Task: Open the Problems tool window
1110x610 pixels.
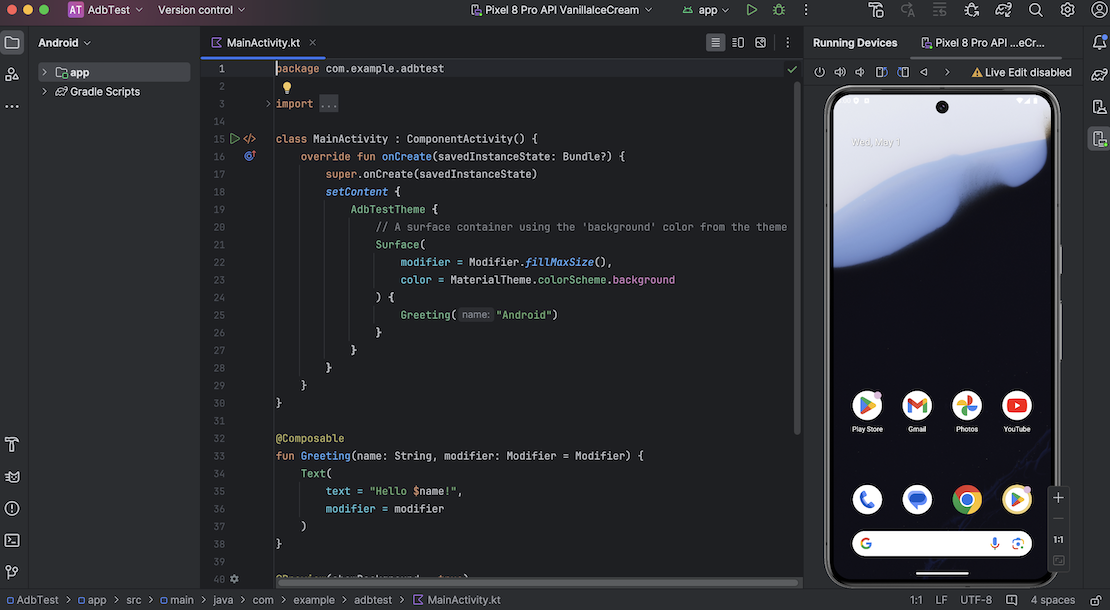Action: (12, 508)
